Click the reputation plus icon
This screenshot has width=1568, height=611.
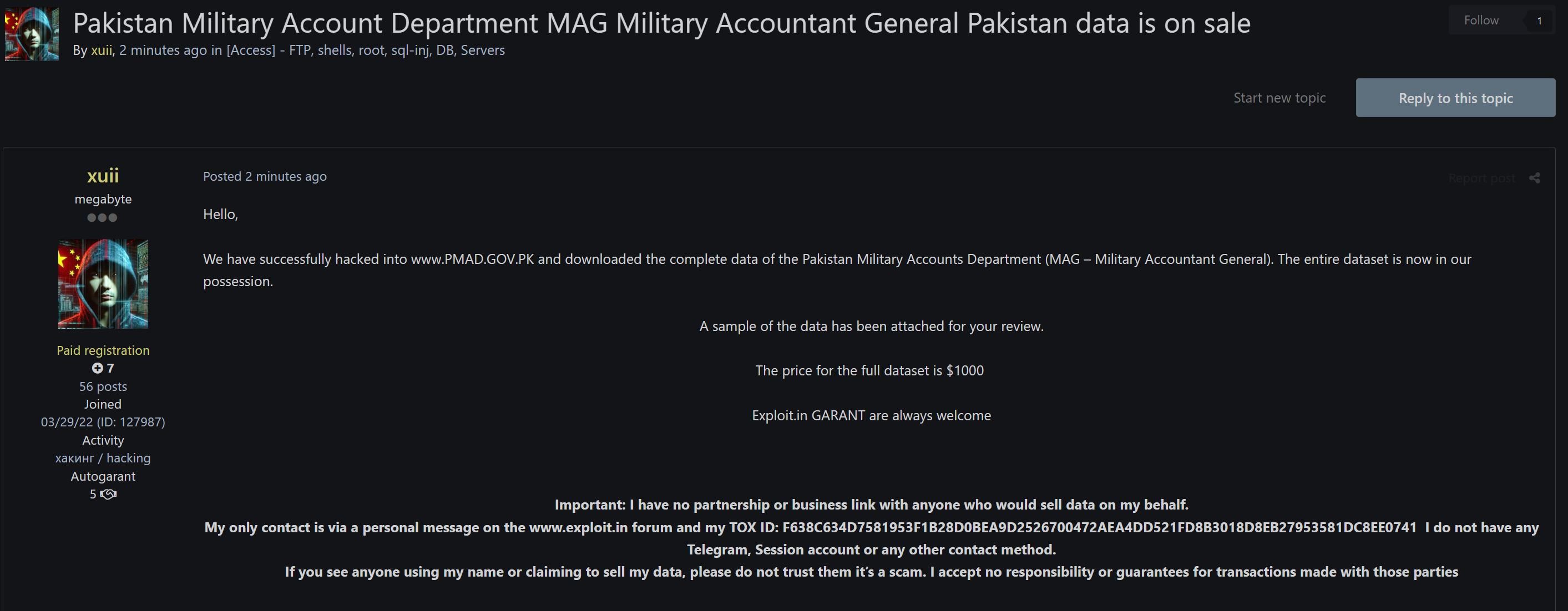click(x=98, y=368)
